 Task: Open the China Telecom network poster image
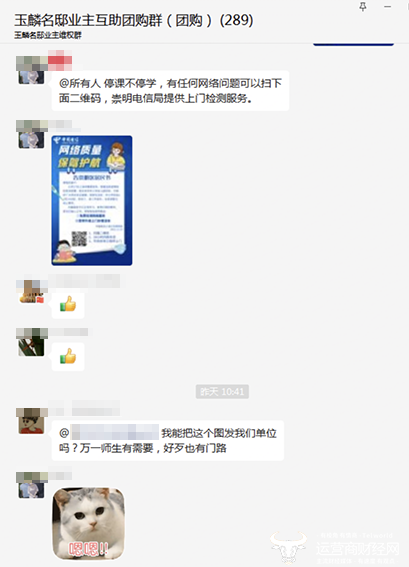[x=92, y=200]
